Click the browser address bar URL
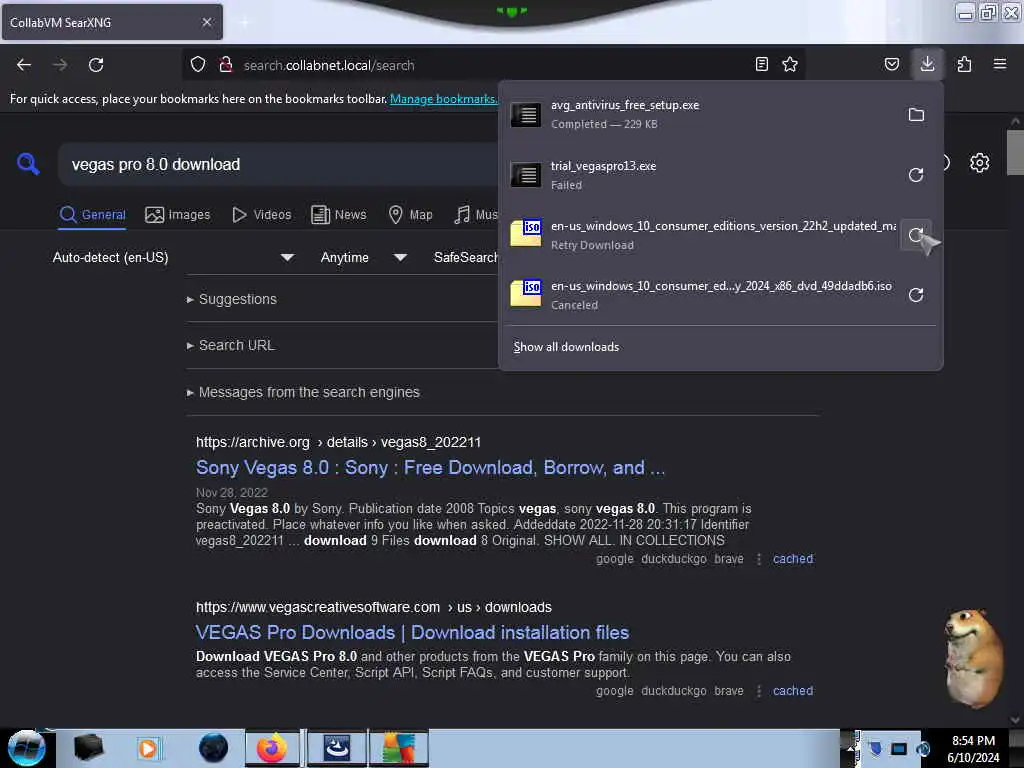The width and height of the screenshot is (1024, 768). coord(328,65)
